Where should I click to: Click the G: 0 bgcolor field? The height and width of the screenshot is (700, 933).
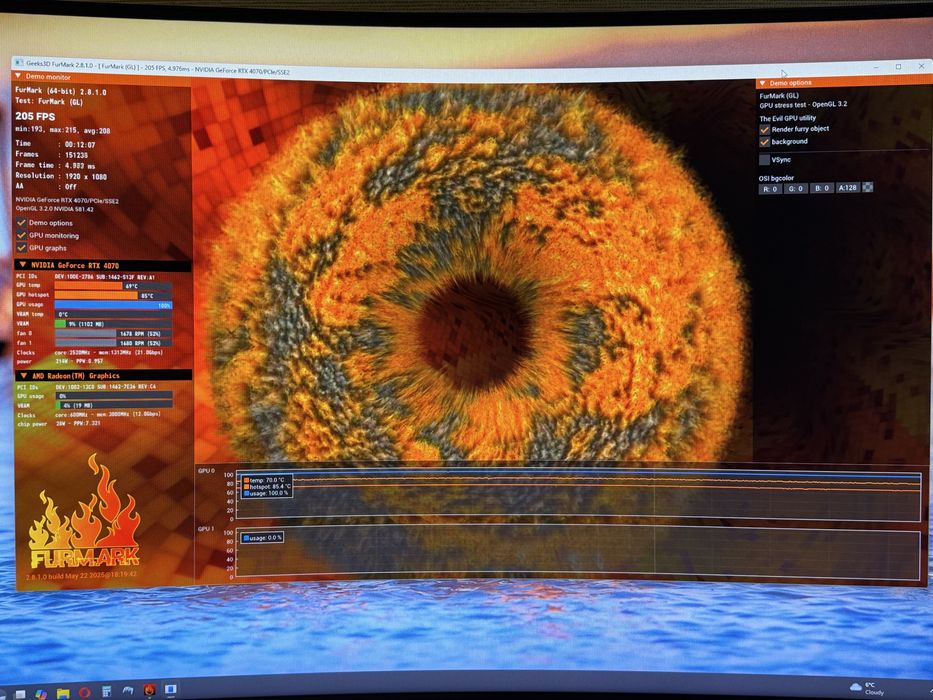[796, 188]
